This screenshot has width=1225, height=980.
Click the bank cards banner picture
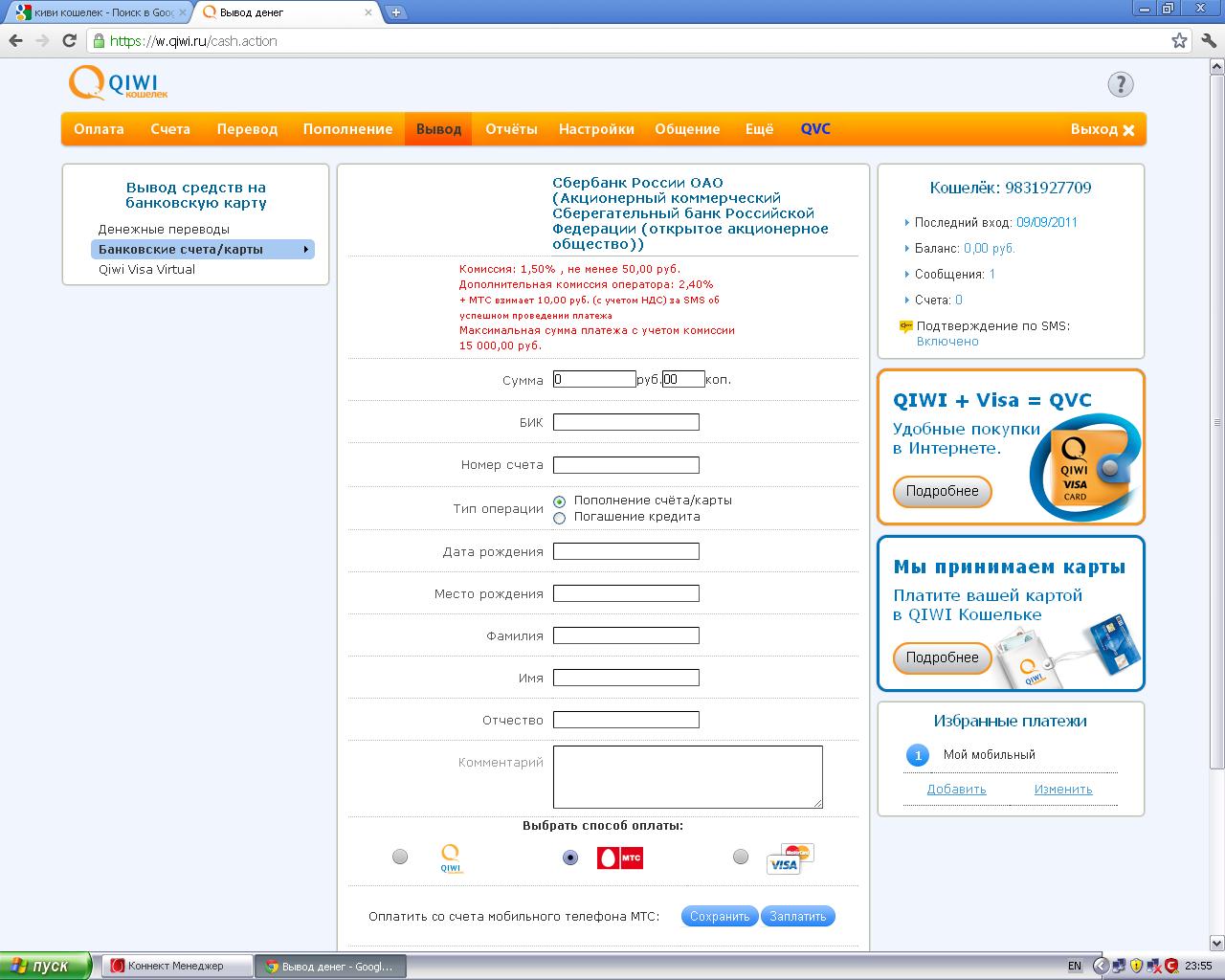[1066, 651]
